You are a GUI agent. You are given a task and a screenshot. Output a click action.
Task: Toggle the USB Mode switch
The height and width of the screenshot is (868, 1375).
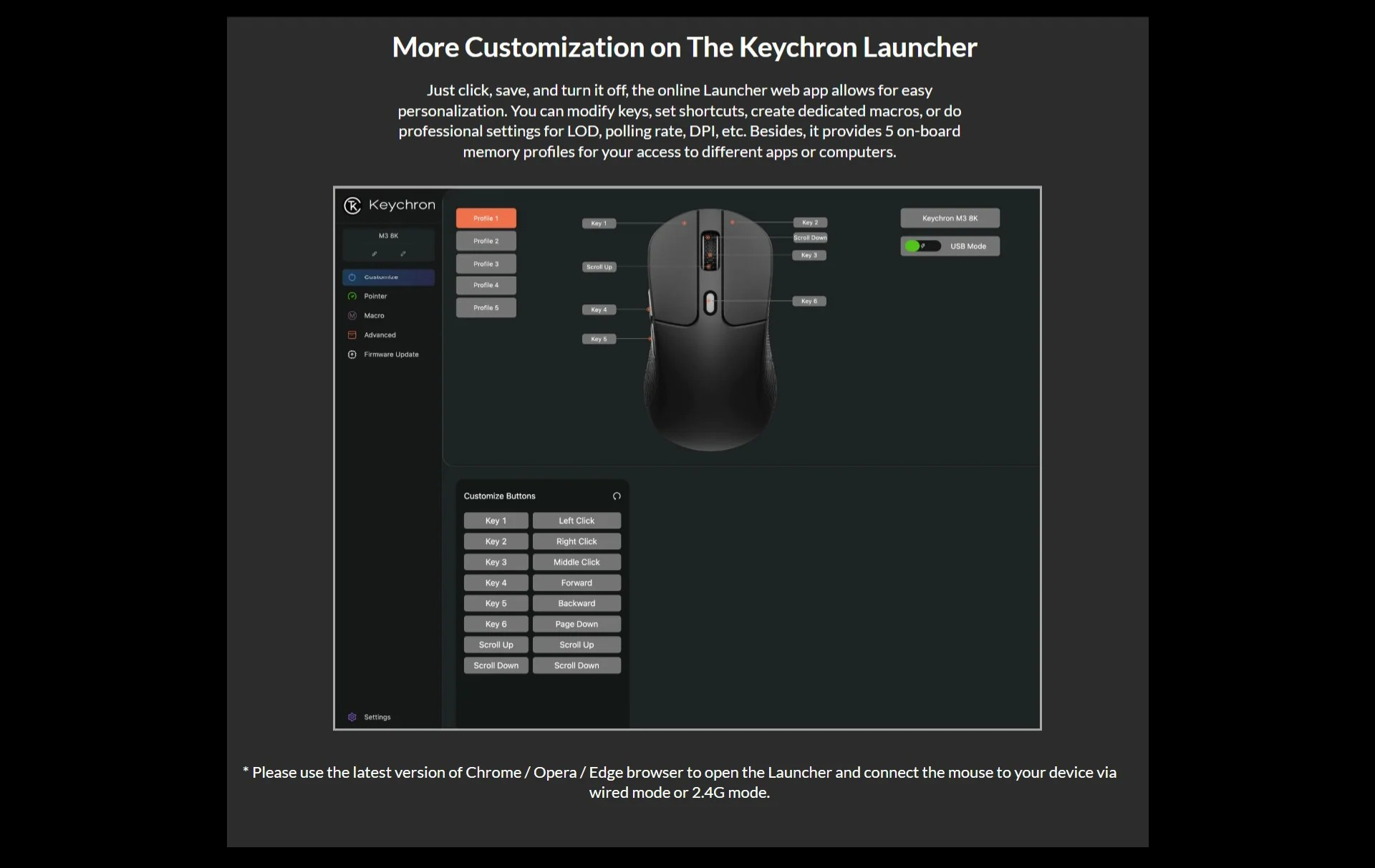921,246
